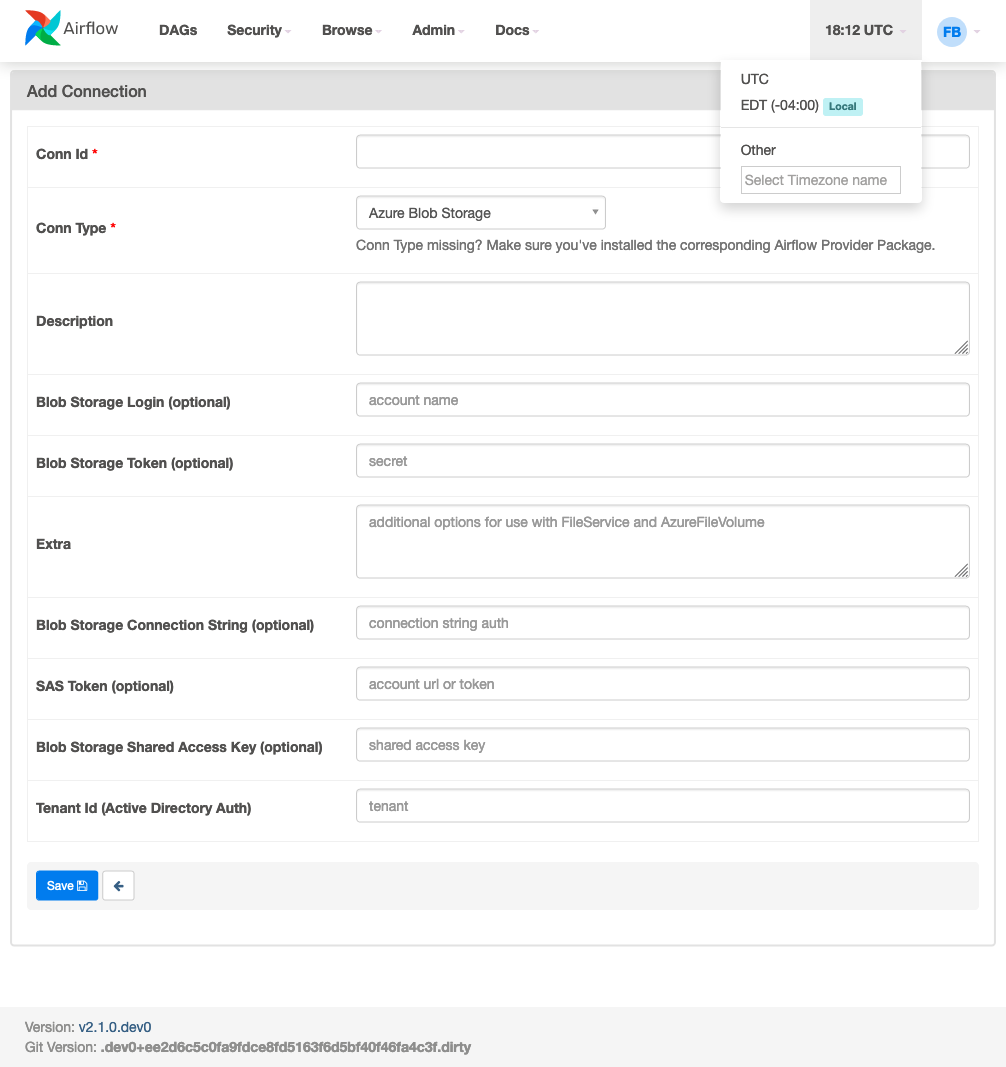Click the Airflow pinwheel logo
This screenshot has width=1006, height=1067.
point(42,29)
